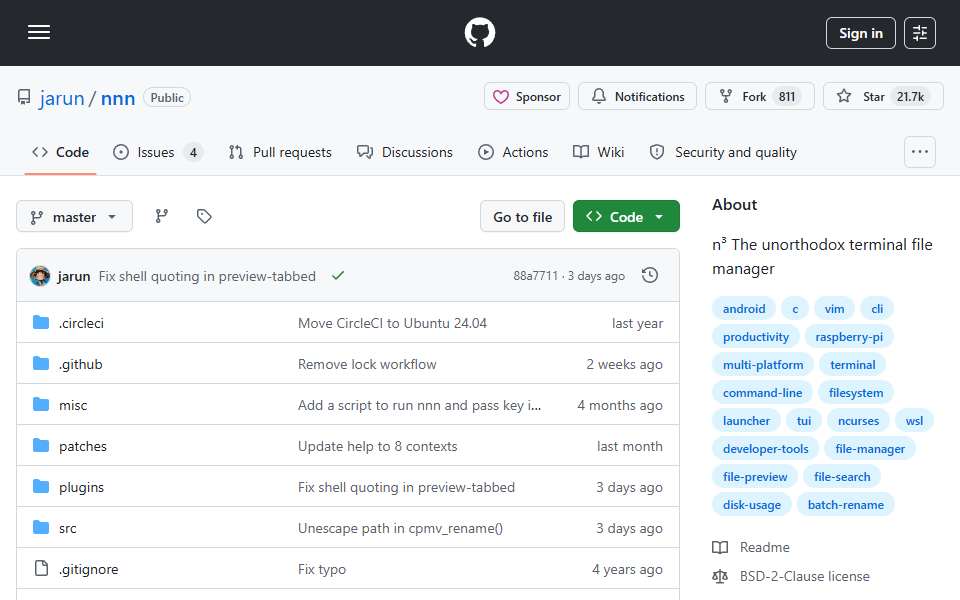The width and height of the screenshot is (960, 600).
Task: Select the file-manager topic tag
Action: tap(870, 449)
